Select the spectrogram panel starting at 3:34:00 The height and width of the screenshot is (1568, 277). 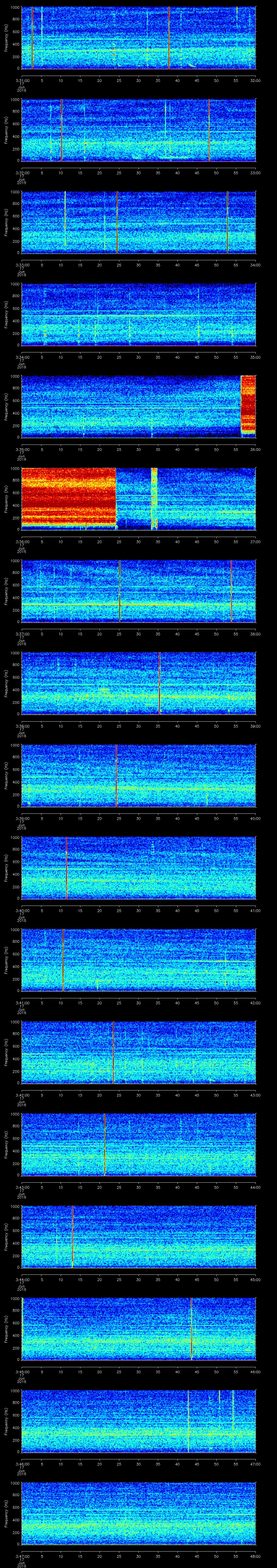[138, 314]
